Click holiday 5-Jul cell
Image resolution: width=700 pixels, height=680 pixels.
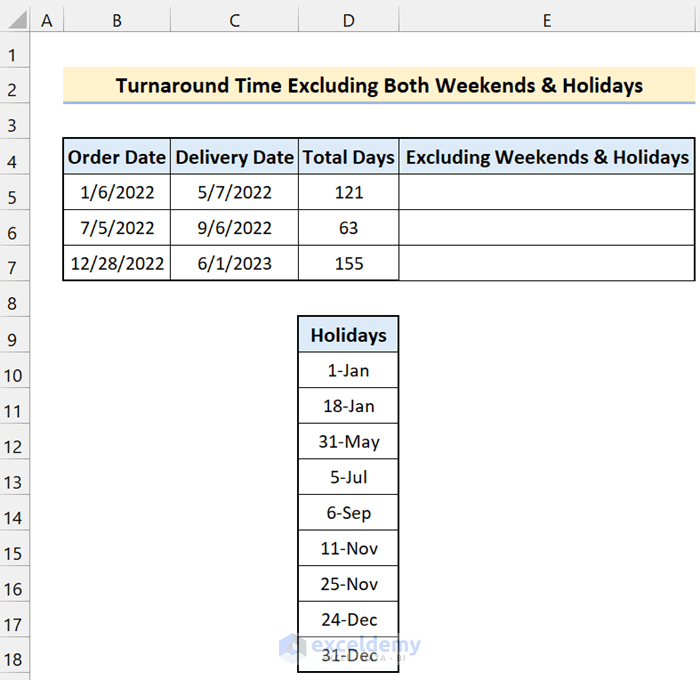click(349, 477)
